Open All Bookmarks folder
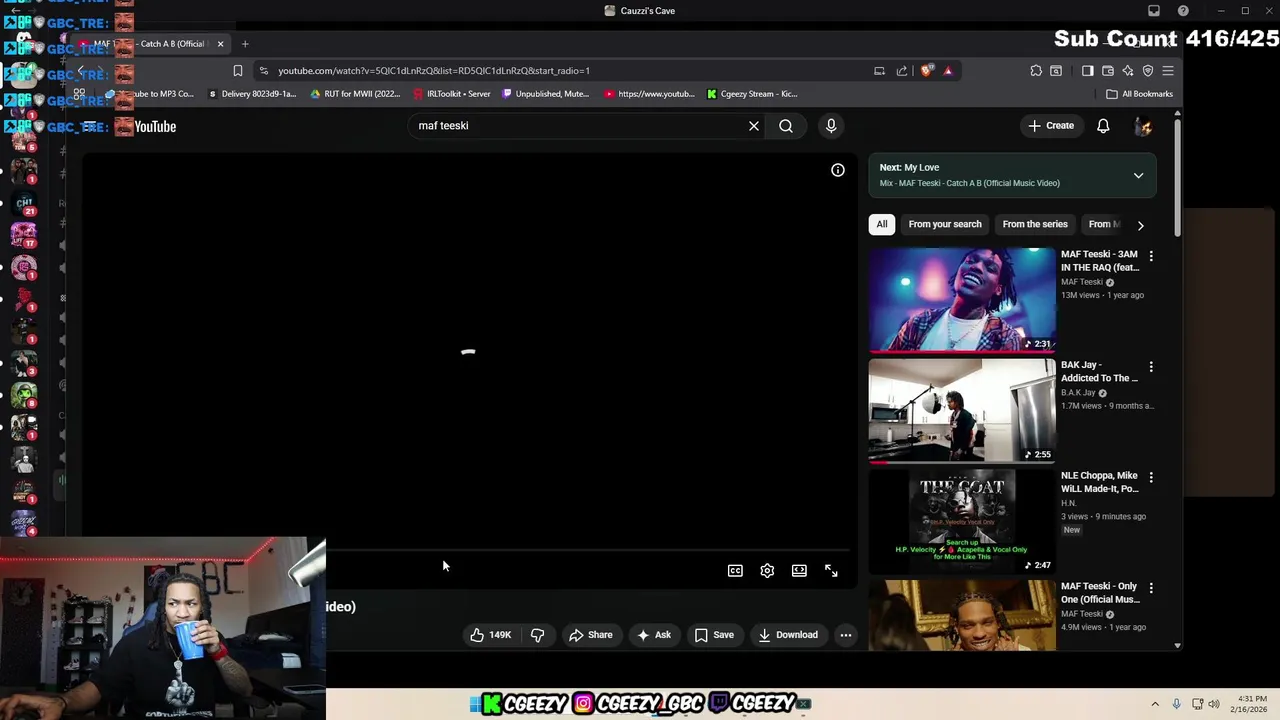1280x720 pixels. (1140, 94)
